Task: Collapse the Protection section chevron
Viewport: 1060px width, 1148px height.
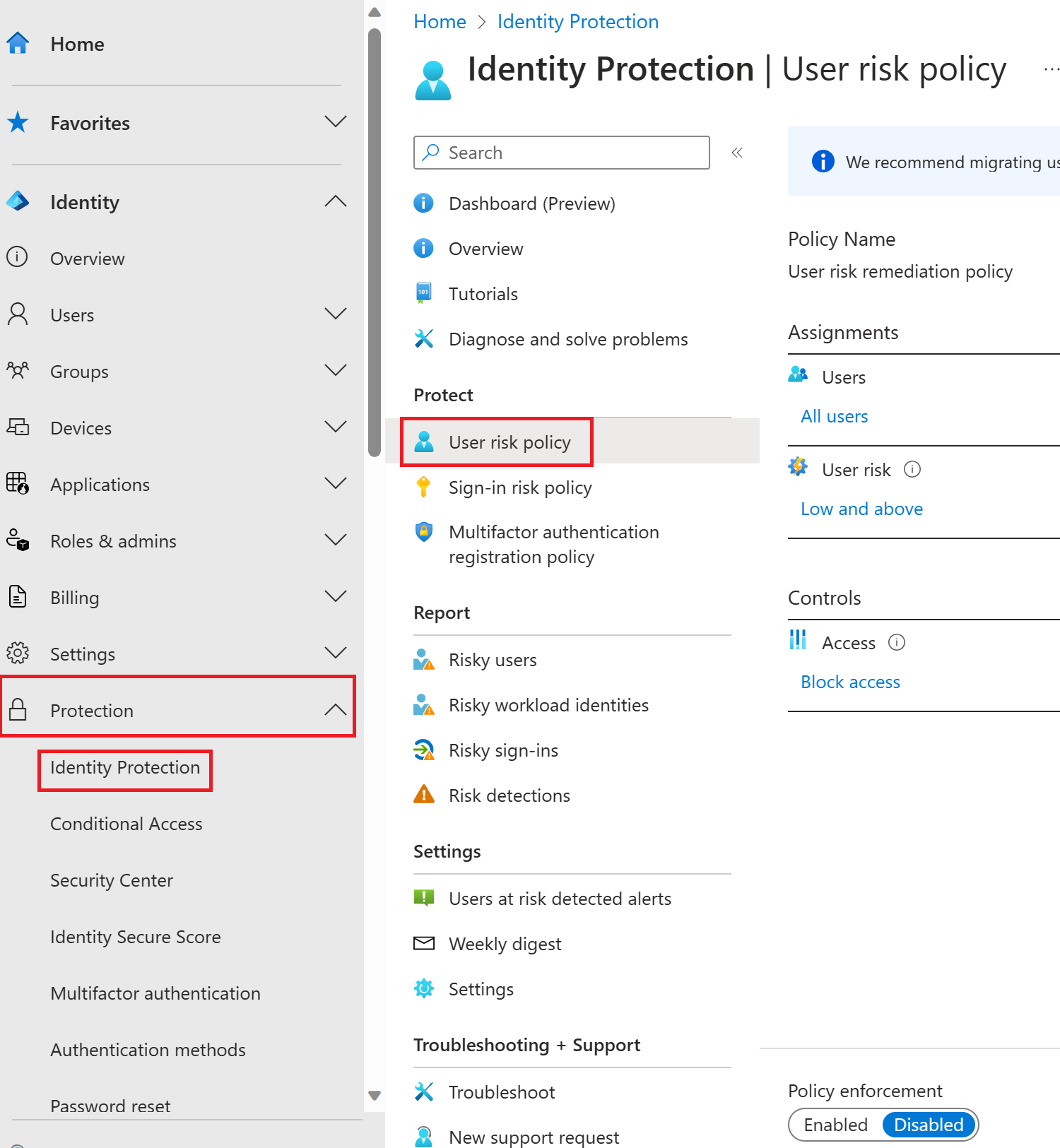Action: point(335,709)
